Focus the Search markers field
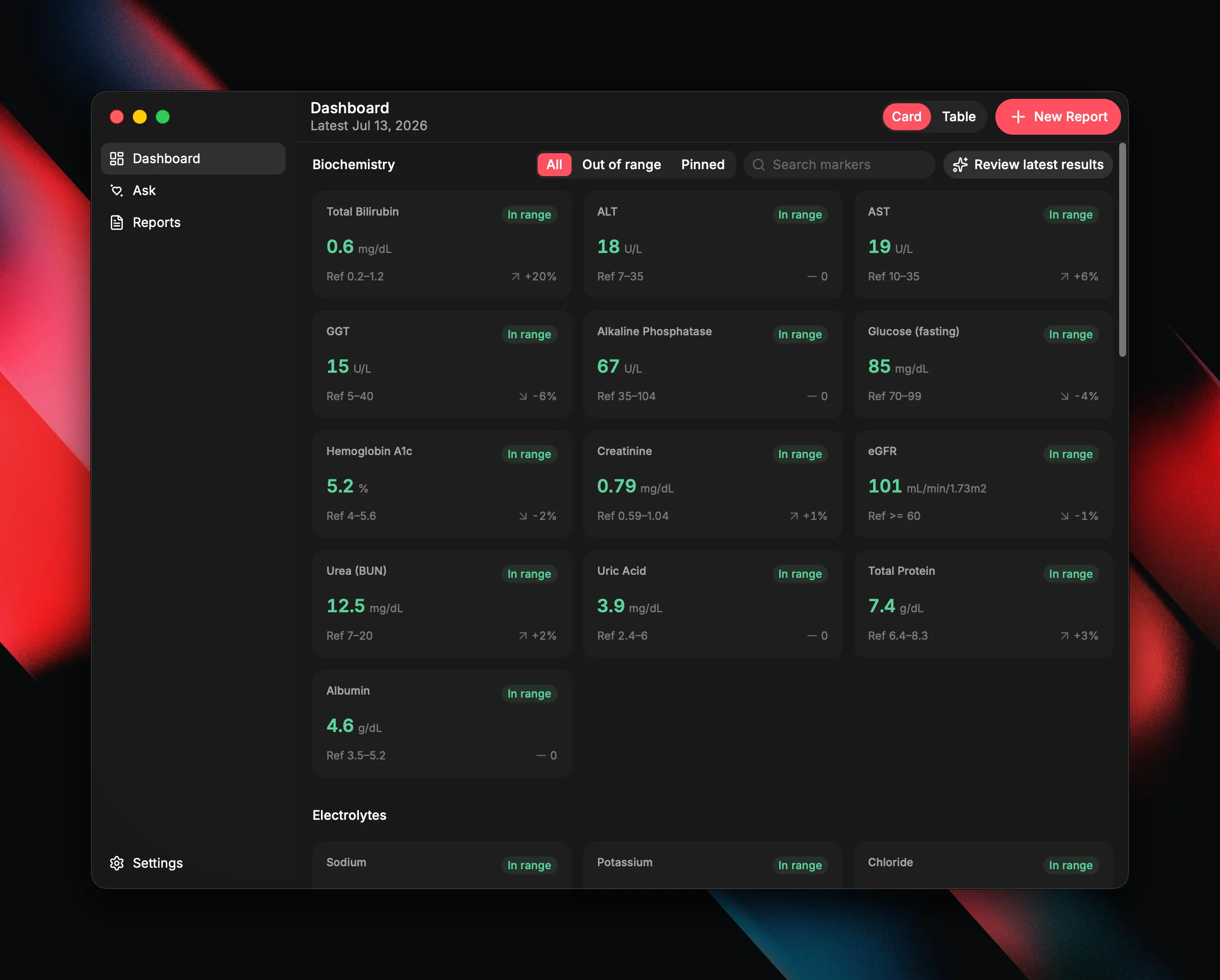1220x980 pixels. tap(839, 165)
